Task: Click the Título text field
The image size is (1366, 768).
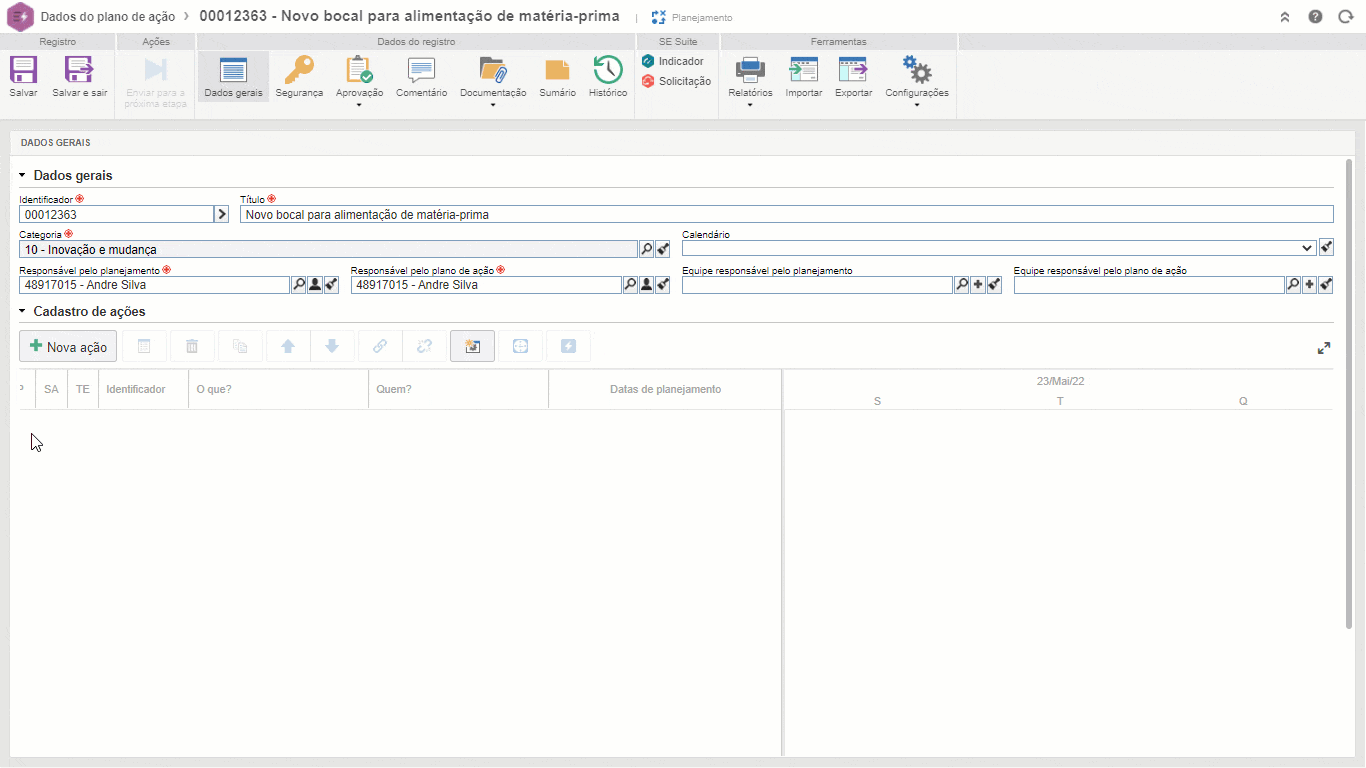Action: point(786,214)
